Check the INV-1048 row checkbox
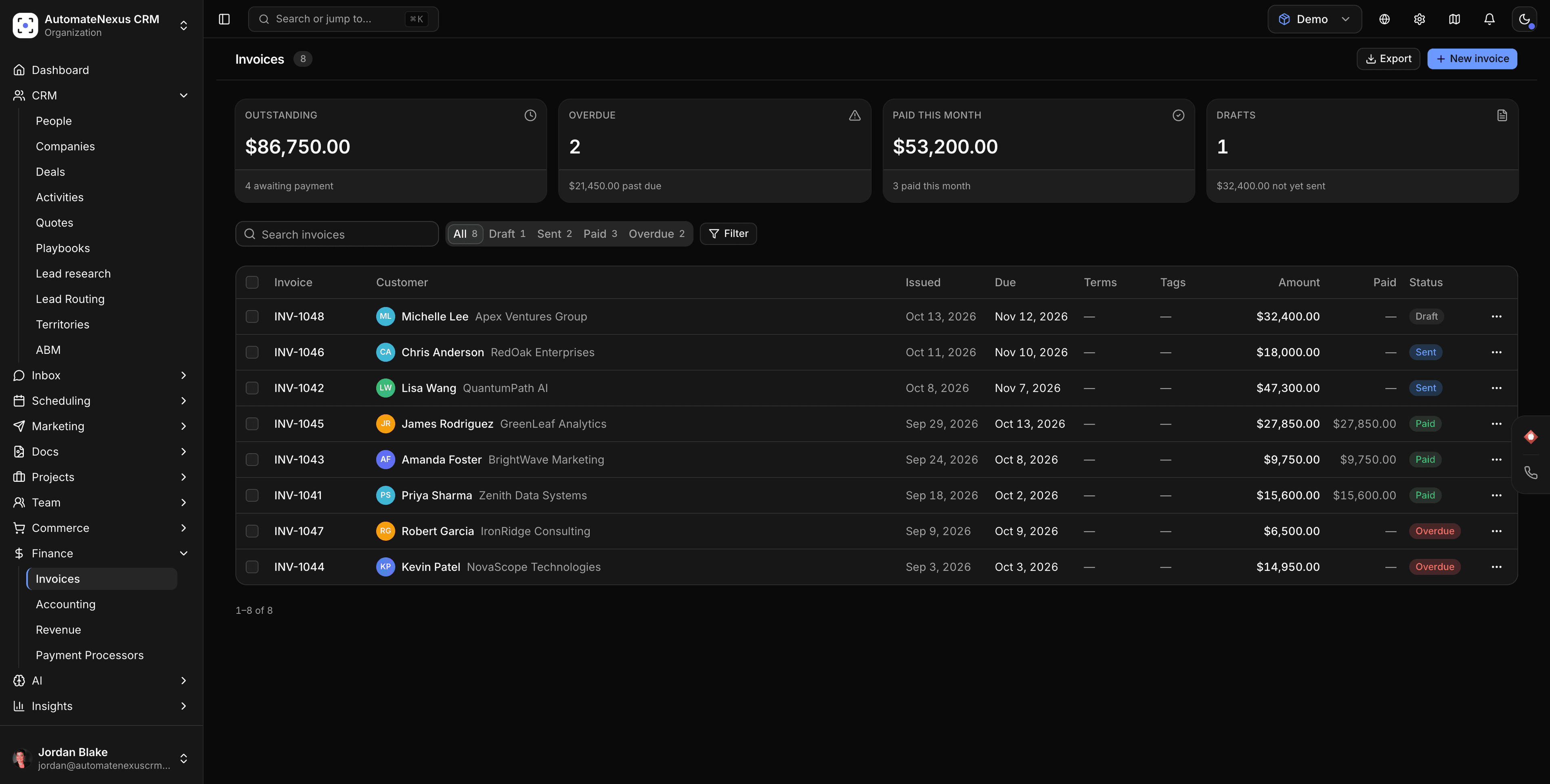 (x=251, y=316)
